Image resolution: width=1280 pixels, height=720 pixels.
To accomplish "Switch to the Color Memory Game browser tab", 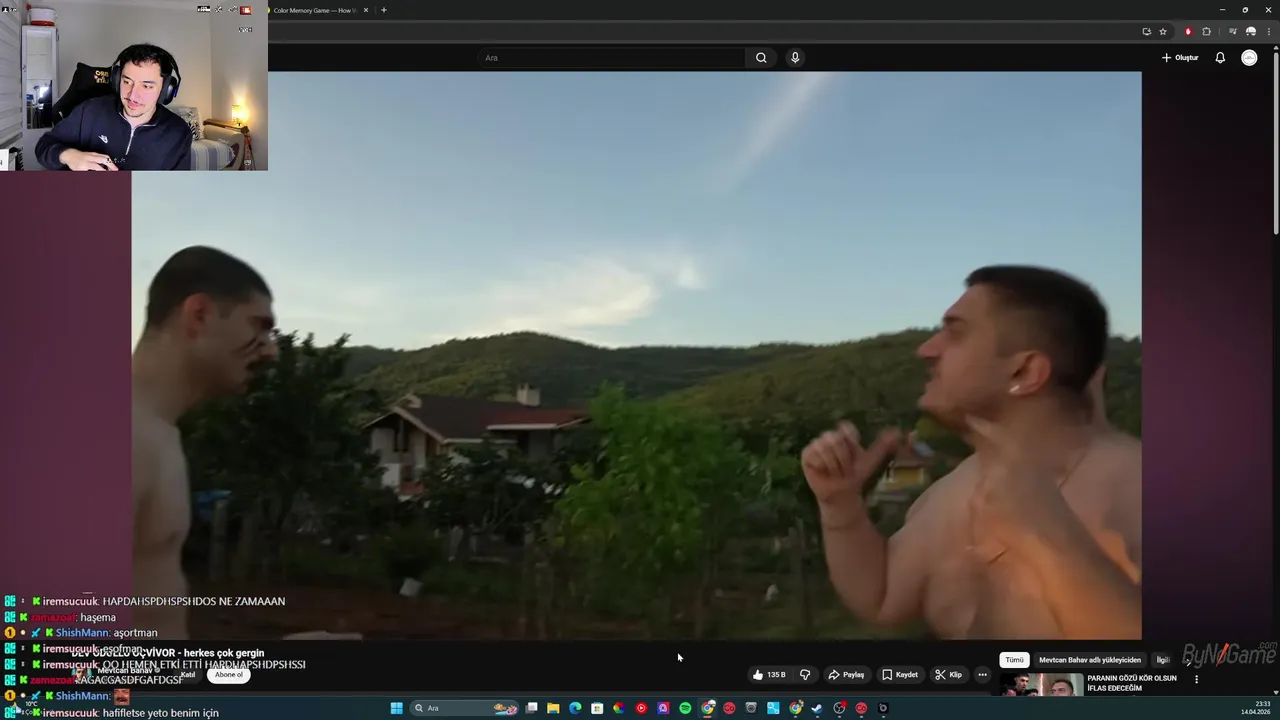I will pos(315,10).
